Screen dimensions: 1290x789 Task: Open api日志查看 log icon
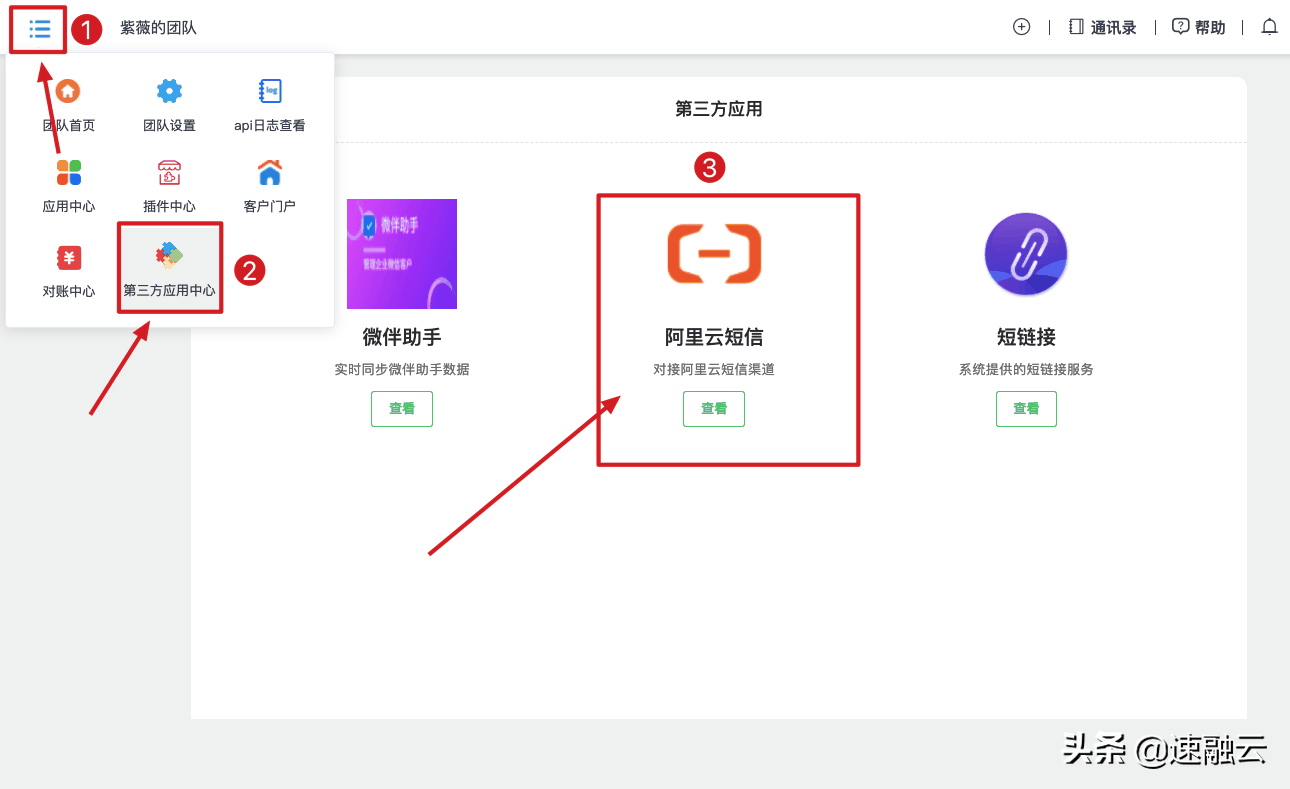[x=270, y=91]
